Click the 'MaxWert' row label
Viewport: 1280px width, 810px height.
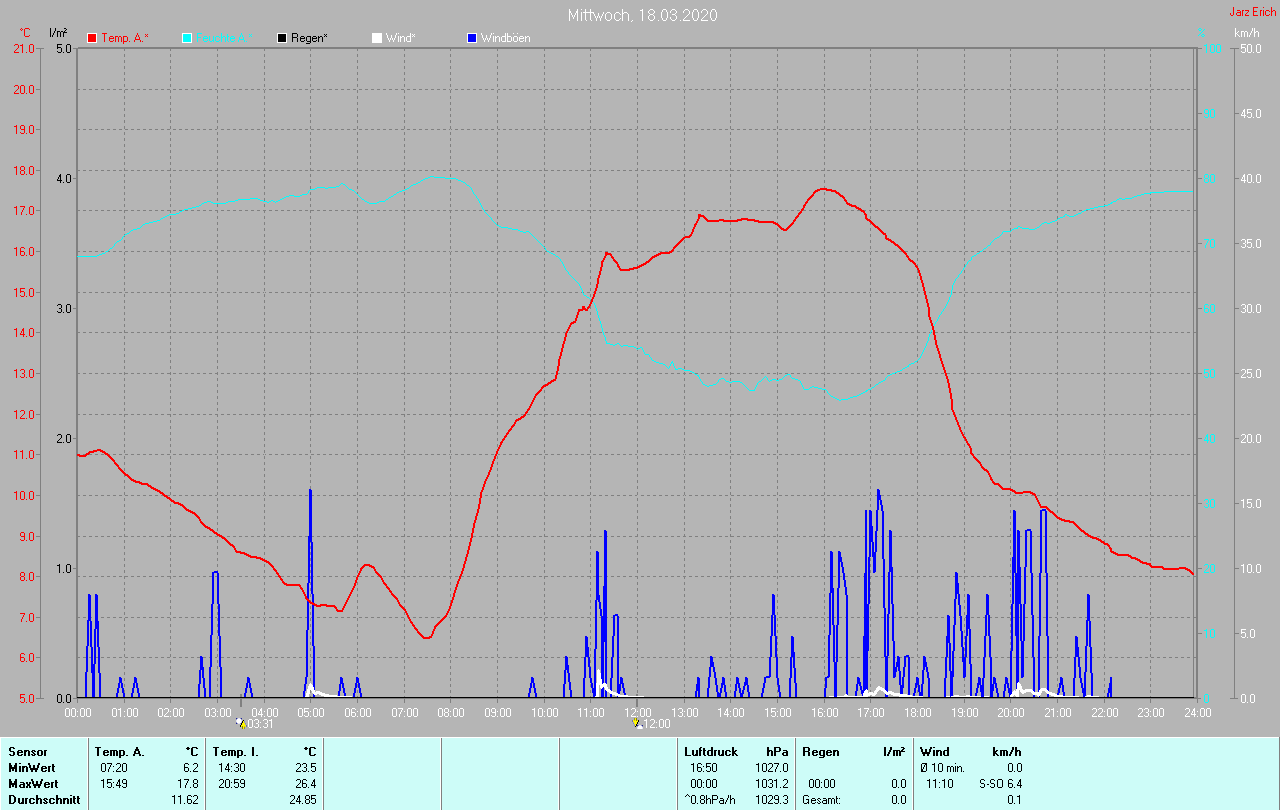(x=32, y=784)
